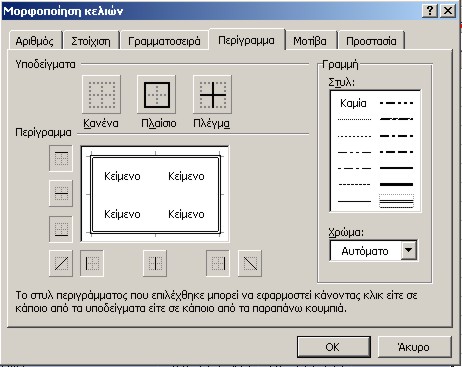Select the slanted dash-dot line style

coord(396,119)
